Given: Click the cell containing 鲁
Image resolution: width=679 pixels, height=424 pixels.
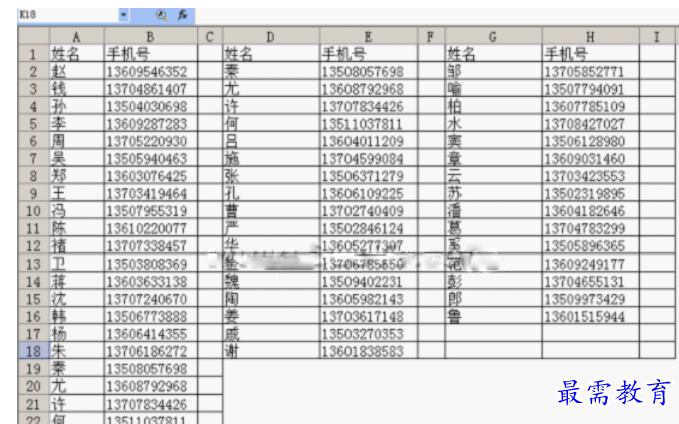Looking at the screenshot, I should 493,316.
